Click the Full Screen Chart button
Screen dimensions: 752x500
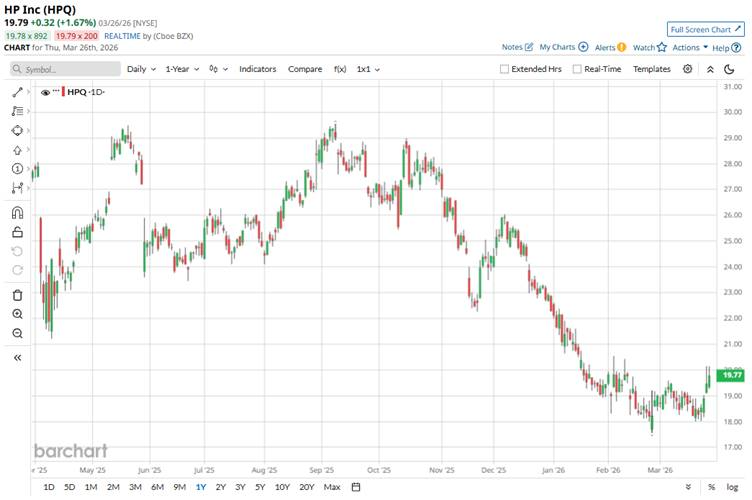pyautogui.click(x=705, y=30)
